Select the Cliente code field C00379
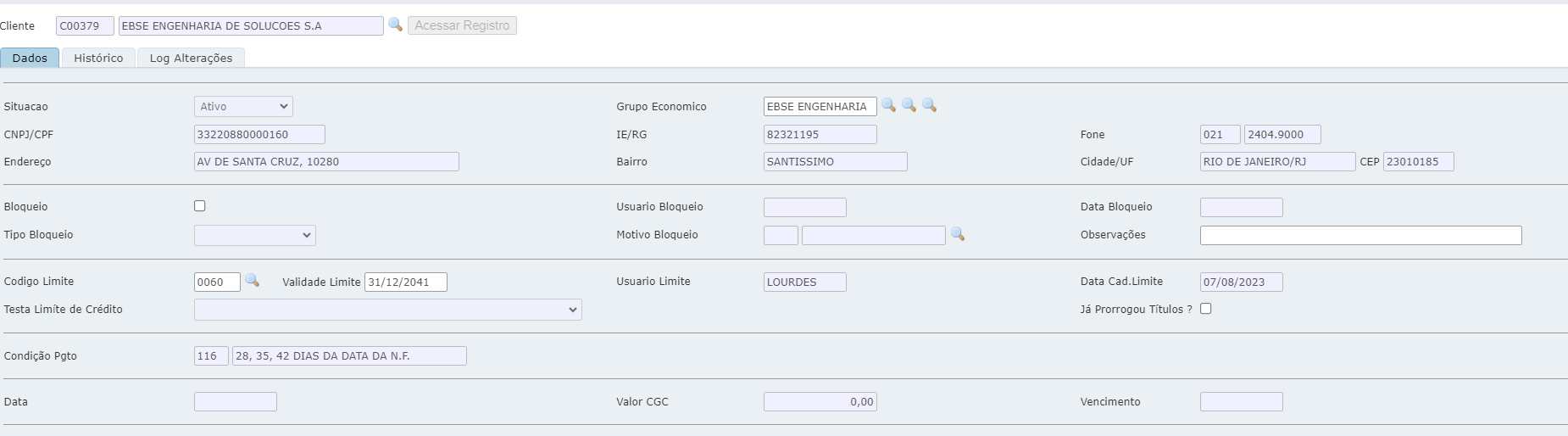The height and width of the screenshot is (436, 1568). [85, 26]
